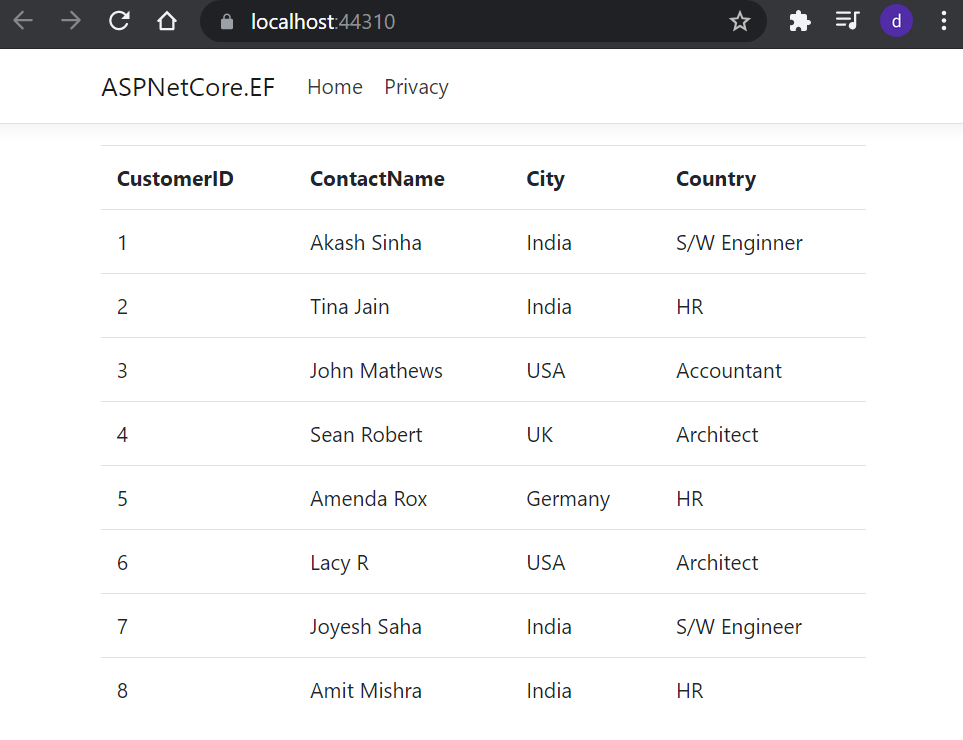The image size is (963, 740).
Task: Open the Privacy nav link
Action: [x=416, y=87]
